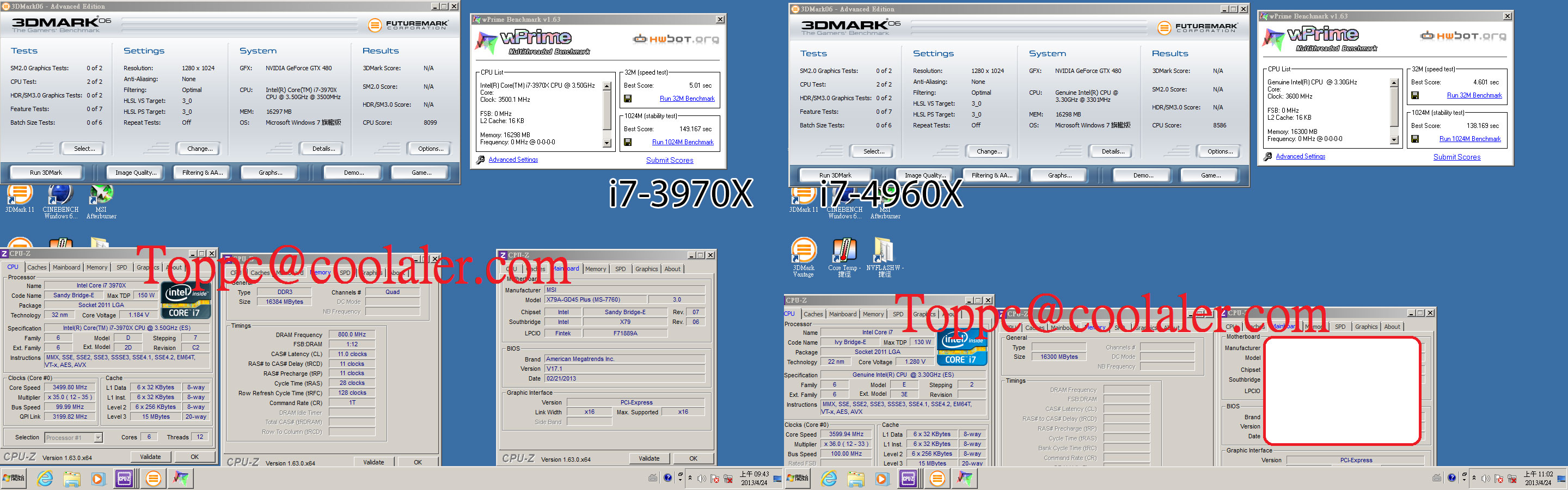
Task: Open the Run 32M Benchmark link
Action: pos(687,98)
